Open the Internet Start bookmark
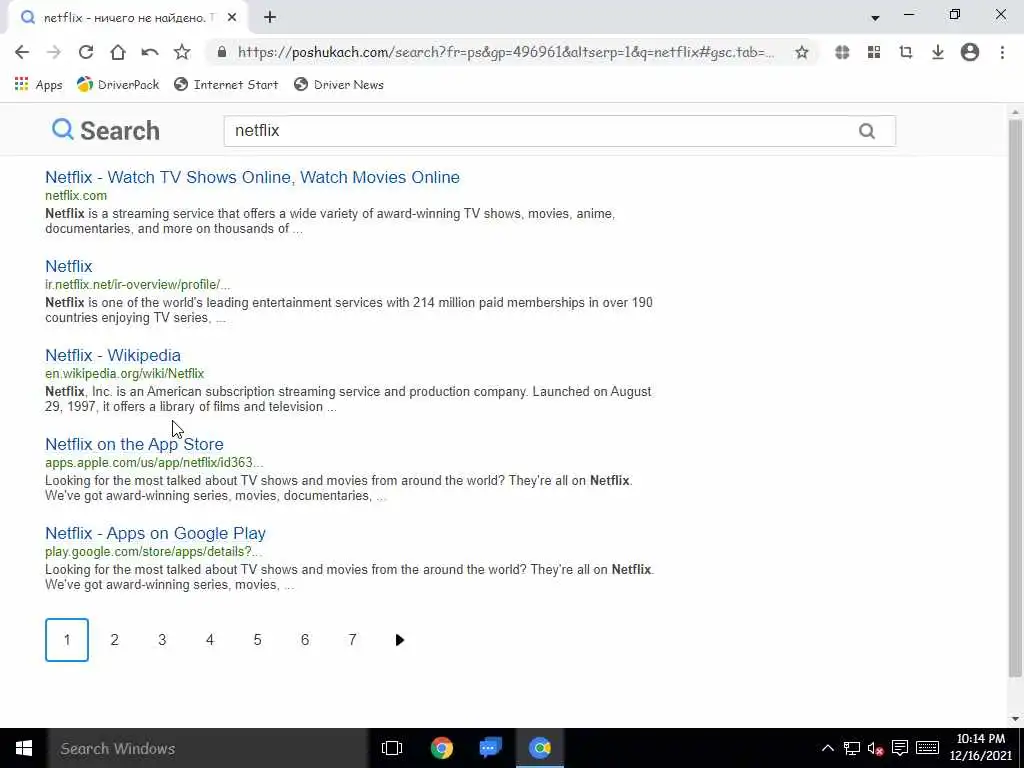This screenshot has width=1024, height=768. tap(226, 84)
